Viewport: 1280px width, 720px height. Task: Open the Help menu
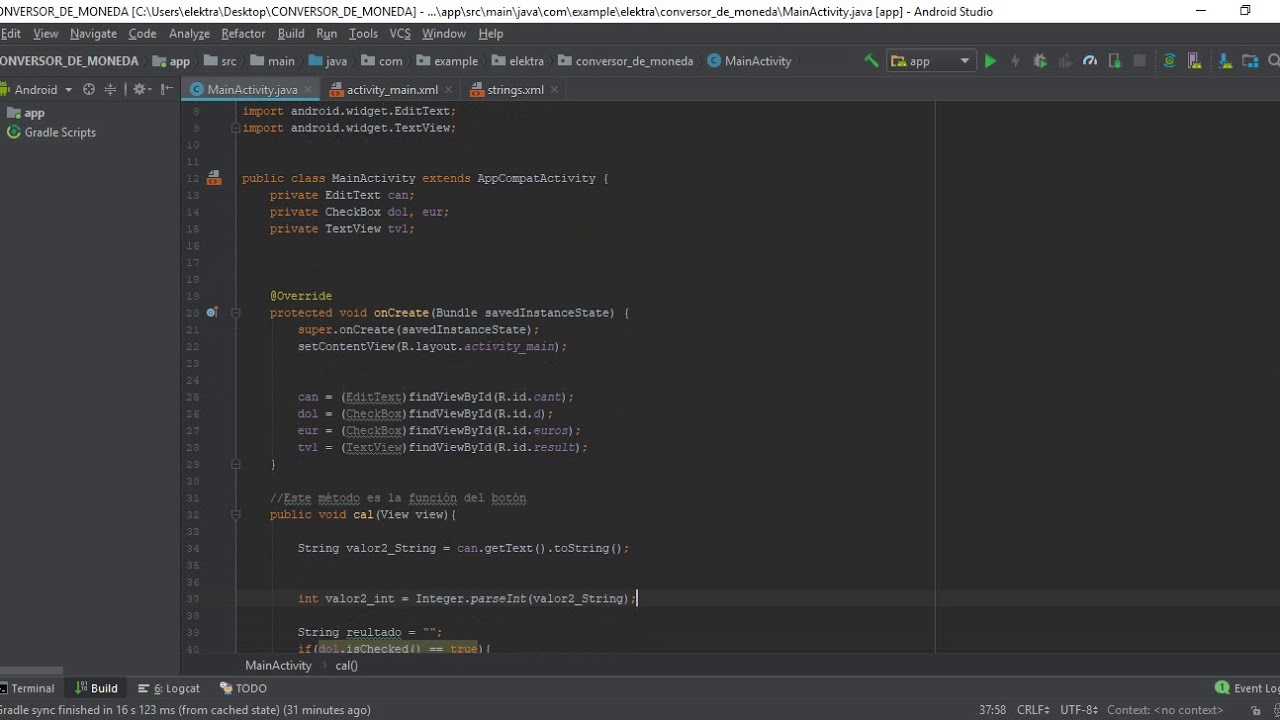pyautogui.click(x=491, y=33)
